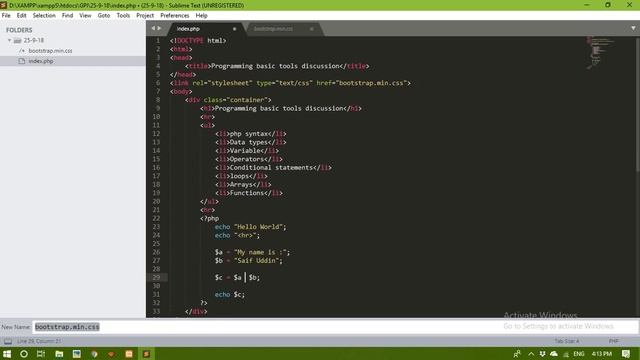Screen dimensions: 640x360
Task: Open Cortana search circle
Action: (x=24, y=353)
